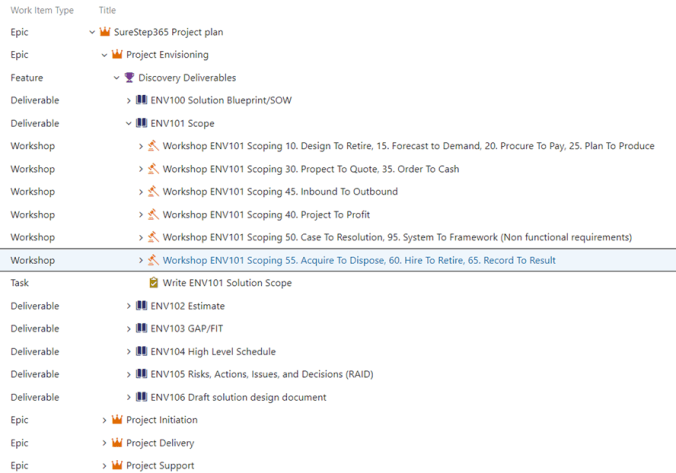
Task: Collapse the SureStep365 Project plan epic
Action: coord(93,32)
